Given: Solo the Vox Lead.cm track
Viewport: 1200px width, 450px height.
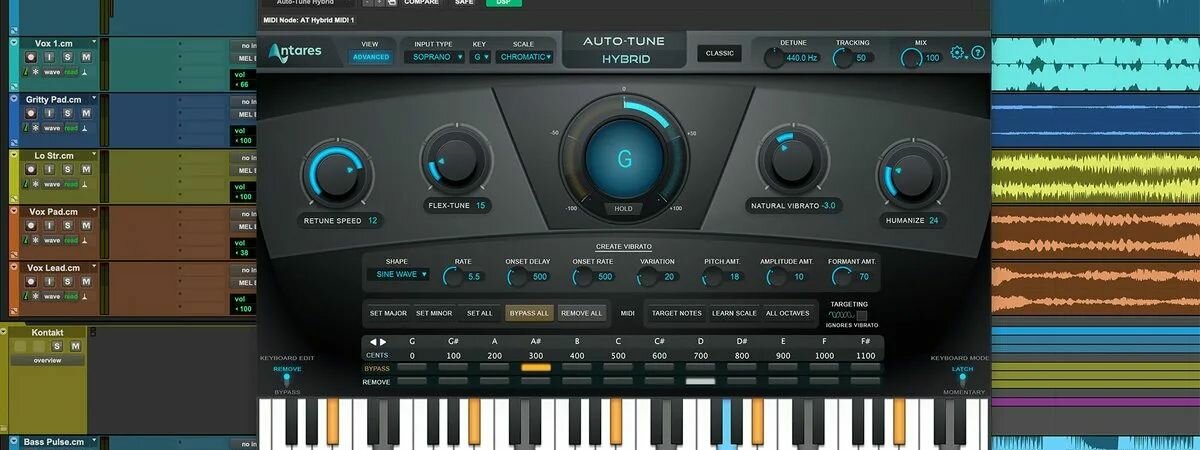Looking at the screenshot, I should pos(67,281).
